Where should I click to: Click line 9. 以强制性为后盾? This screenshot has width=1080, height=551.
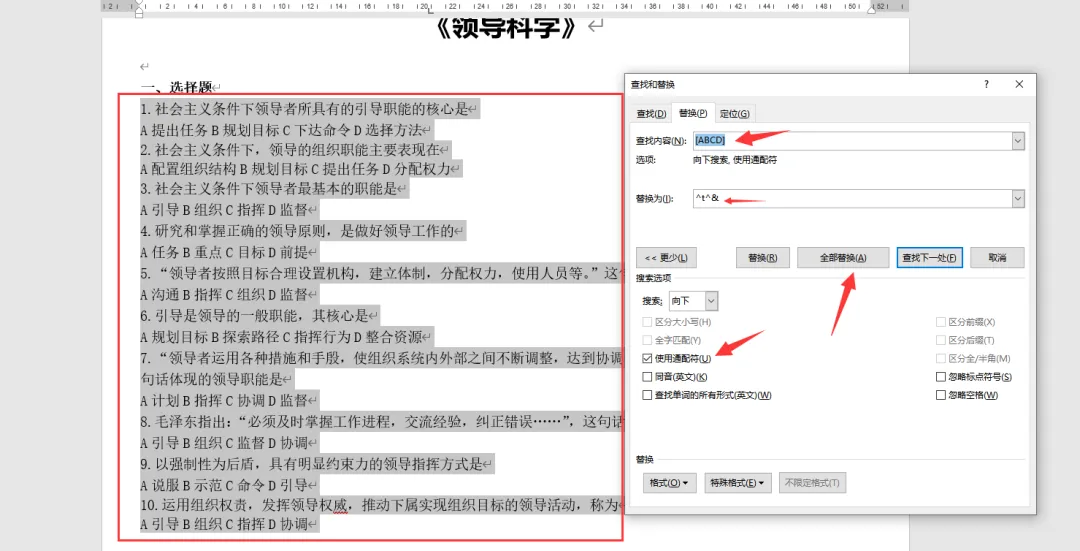[311, 464]
